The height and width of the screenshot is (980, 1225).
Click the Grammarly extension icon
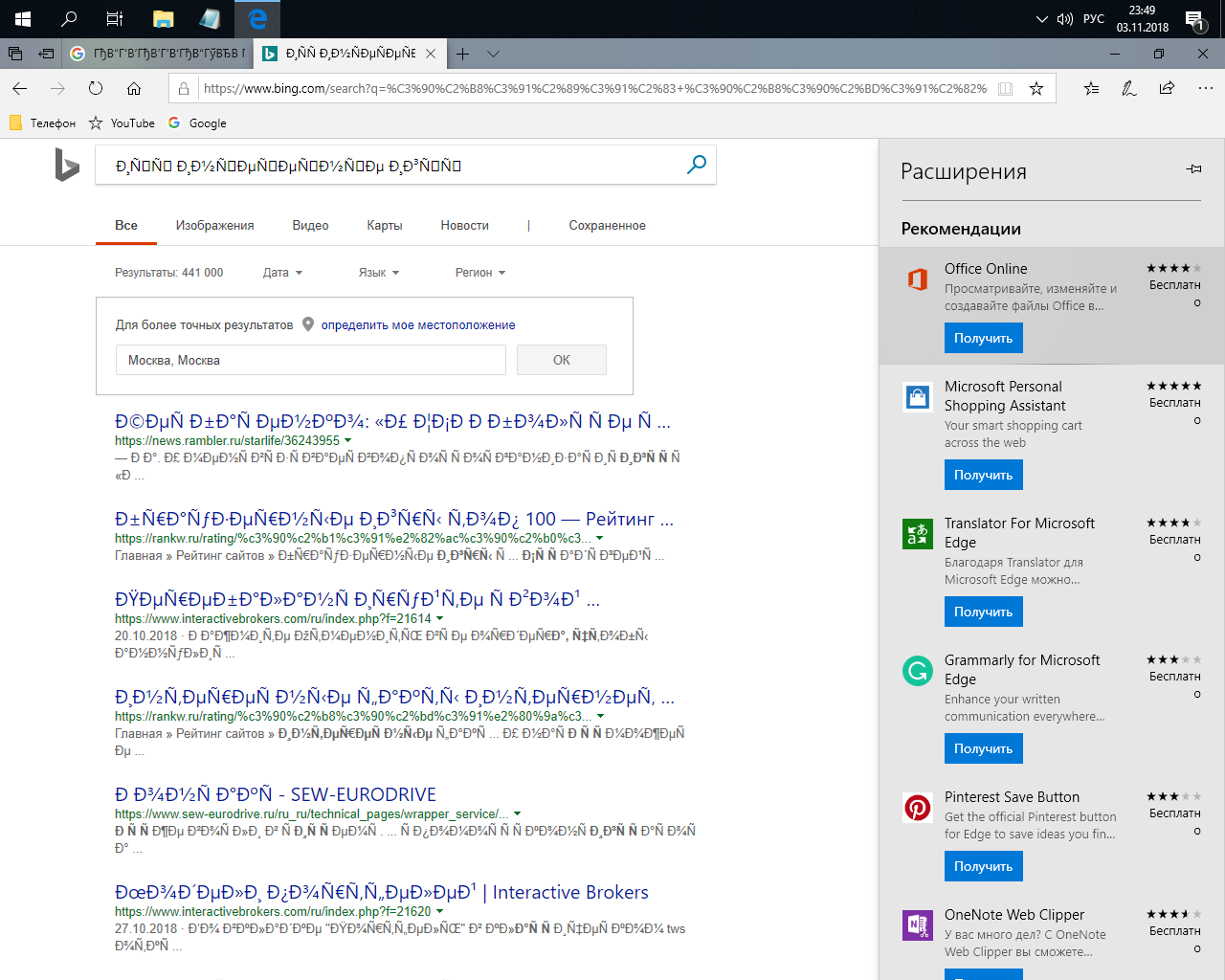pos(918,671)
